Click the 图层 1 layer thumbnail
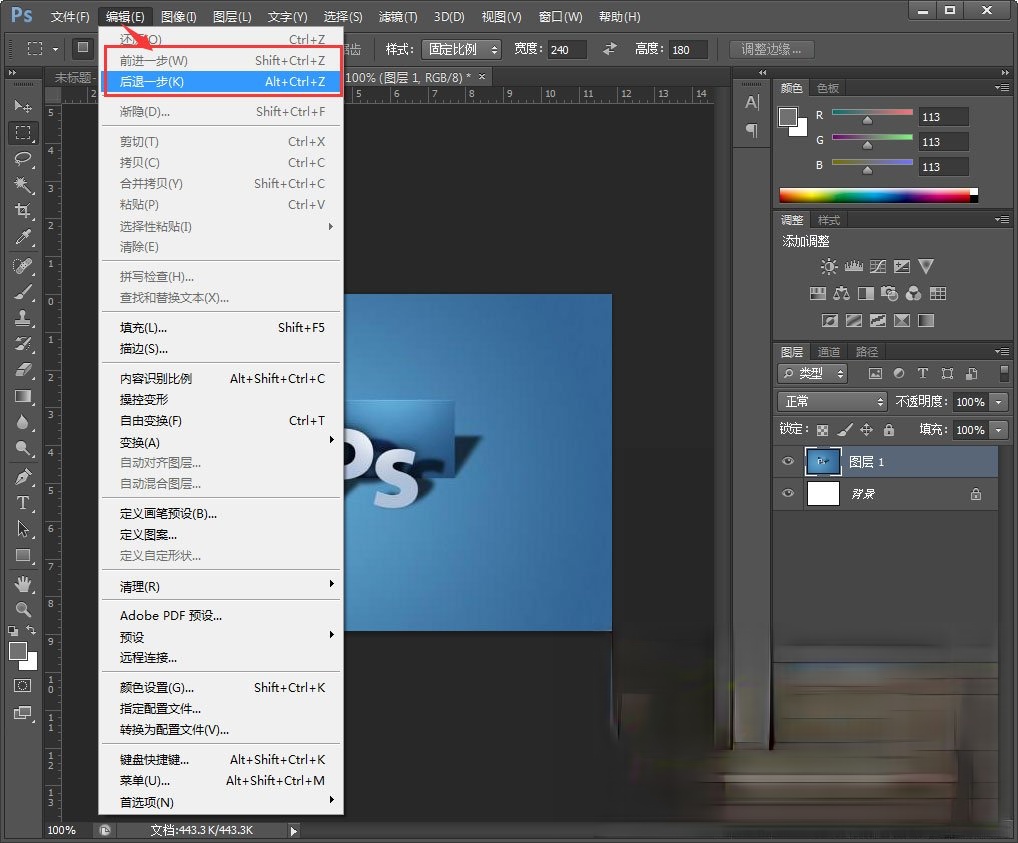Screen dimensions: 1018x843 (823, 461)
